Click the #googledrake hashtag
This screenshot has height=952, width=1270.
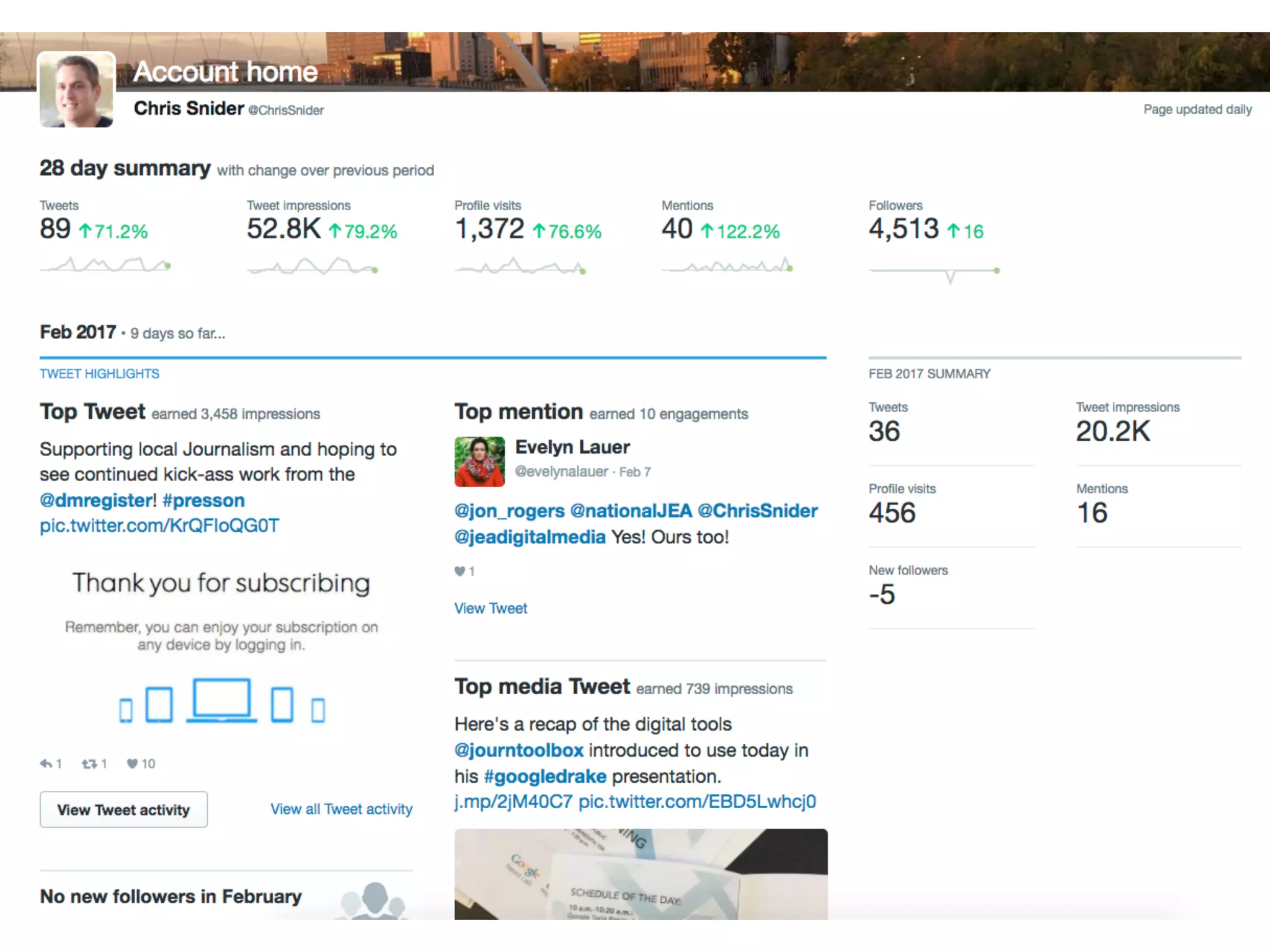pos(545,776)
